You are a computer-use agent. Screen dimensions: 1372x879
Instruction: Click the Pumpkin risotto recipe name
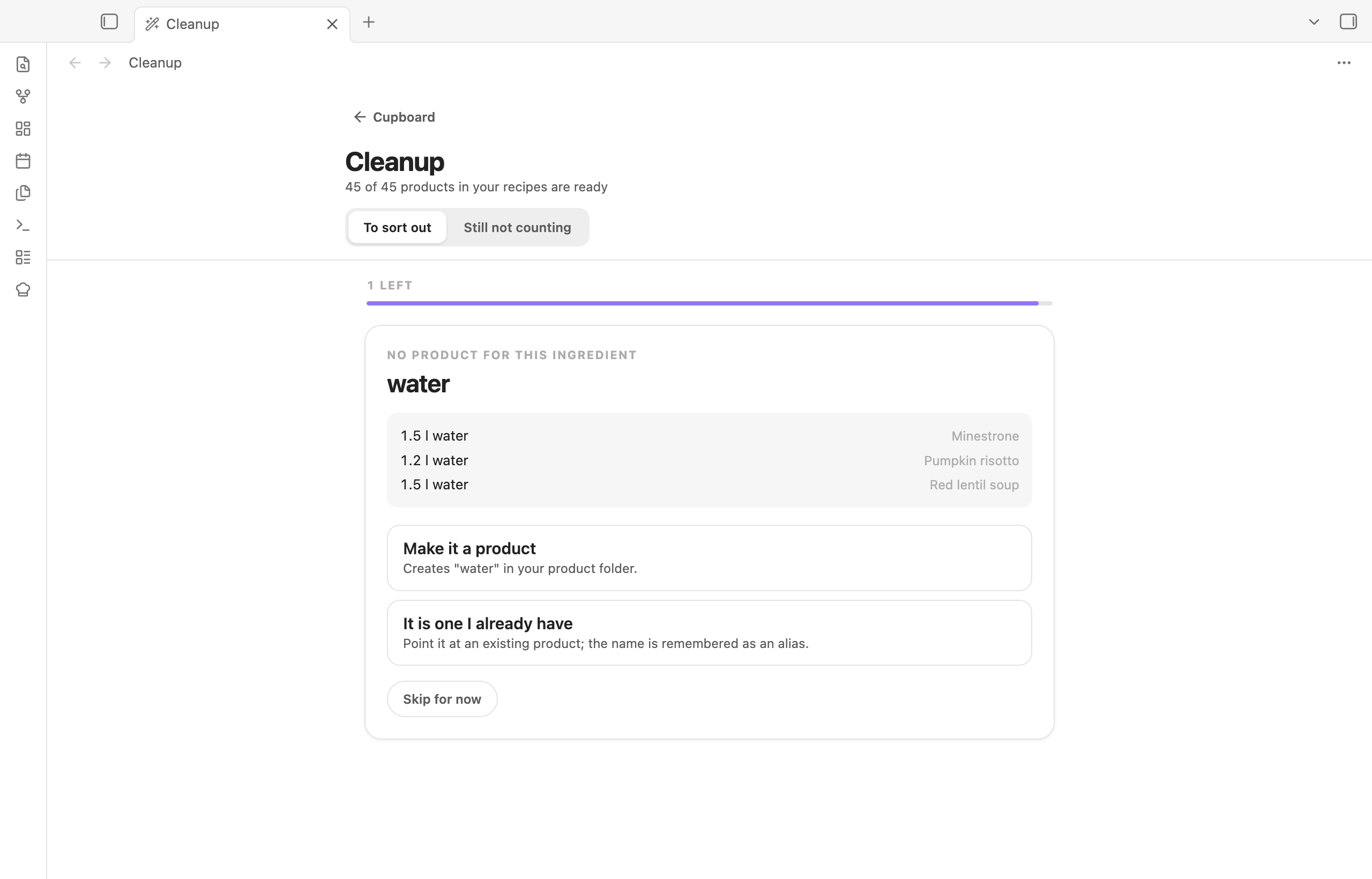coord(971,460)
